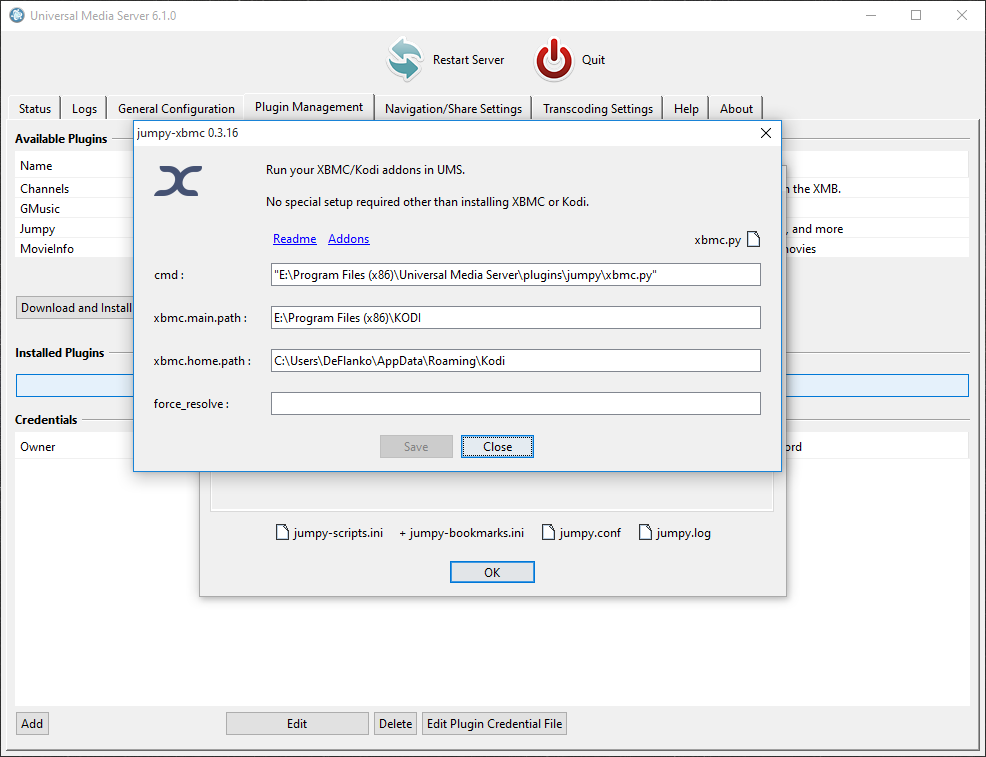Click the Download and Install button
The width and height of the screenshot is (986, 757).
[76, 307]
